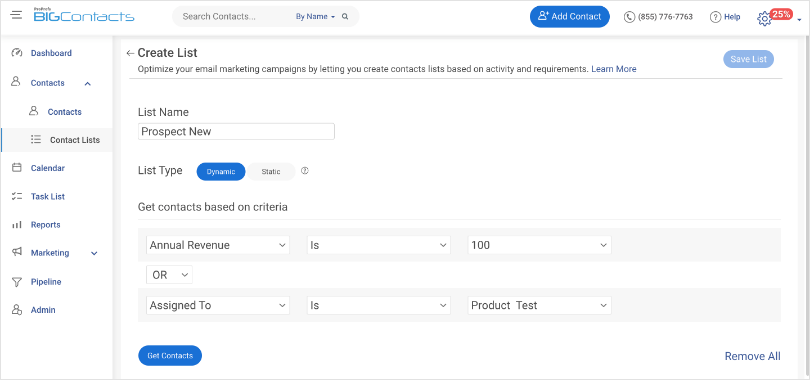
Task: Click the phone icon in header
Action: (x=629, y=17)
